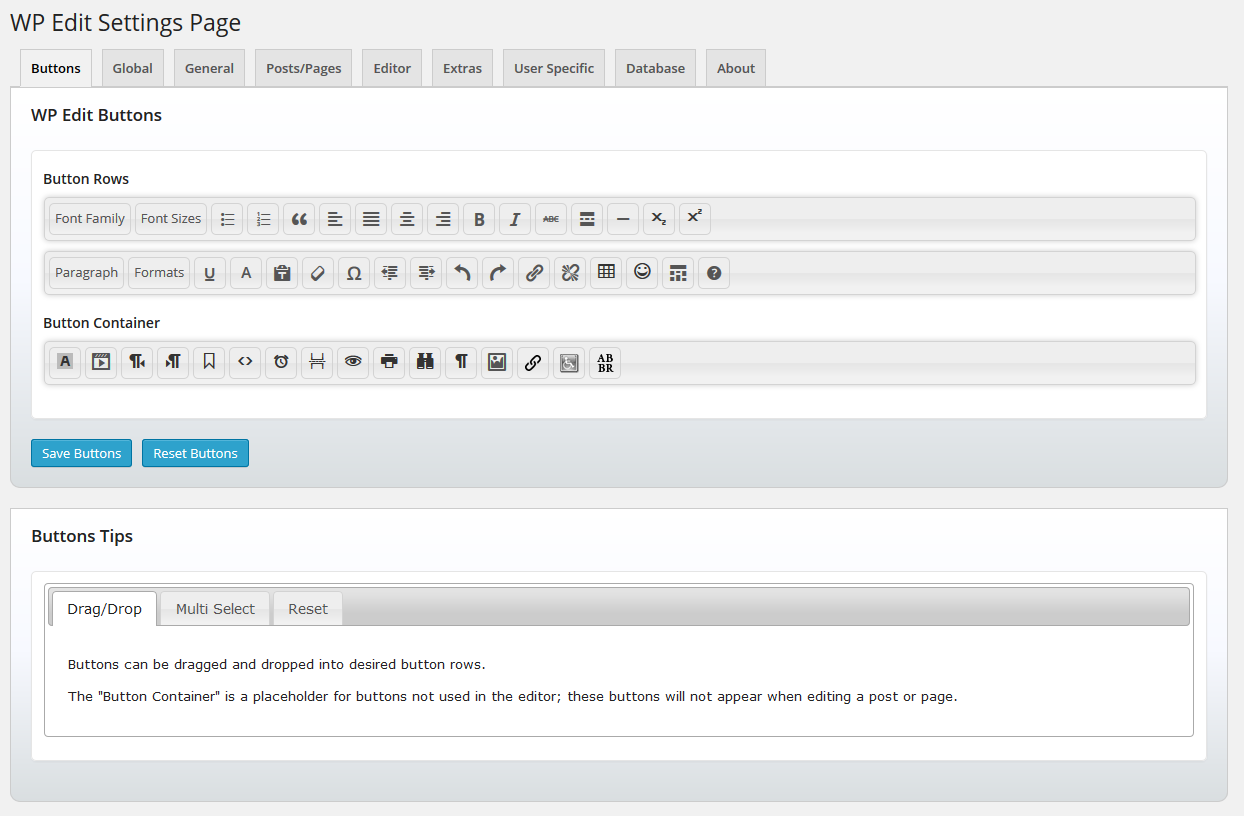Click the special character omega icon
This screenshot has width=1244, height=816.
tap(354, 273)
